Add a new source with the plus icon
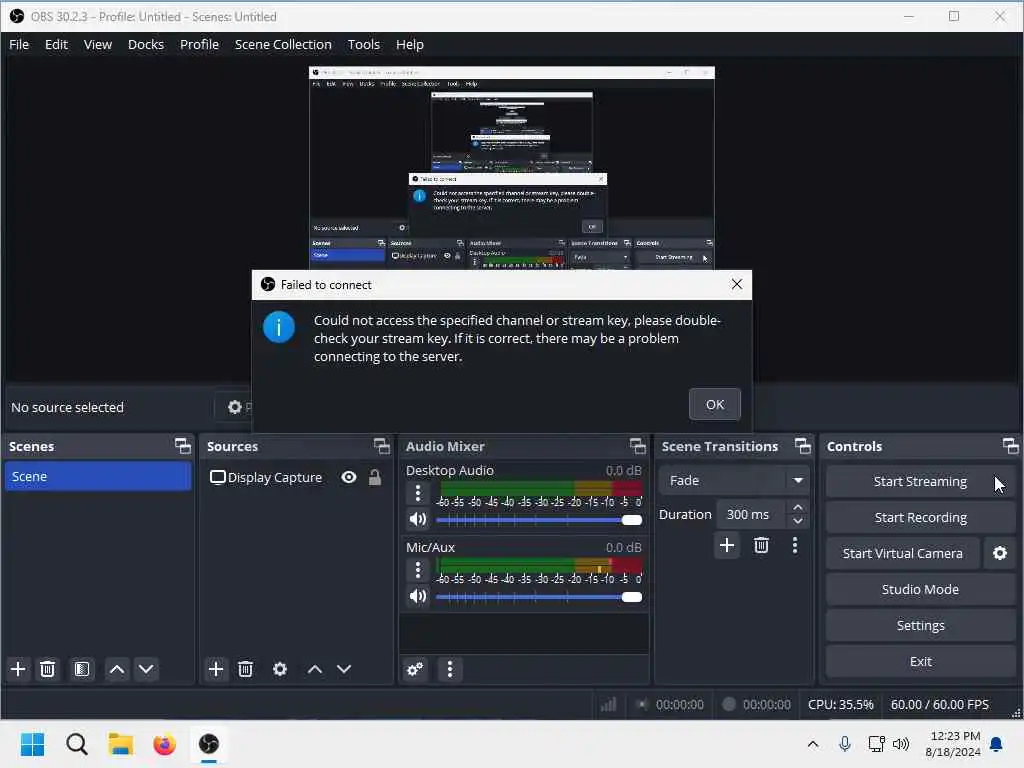The height and width of the screenshot is (768, 1024). tap(216, 669)
